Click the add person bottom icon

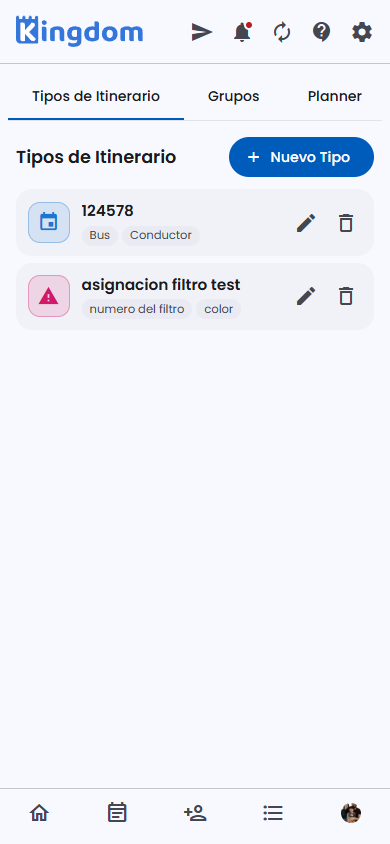tap(195, 813)
